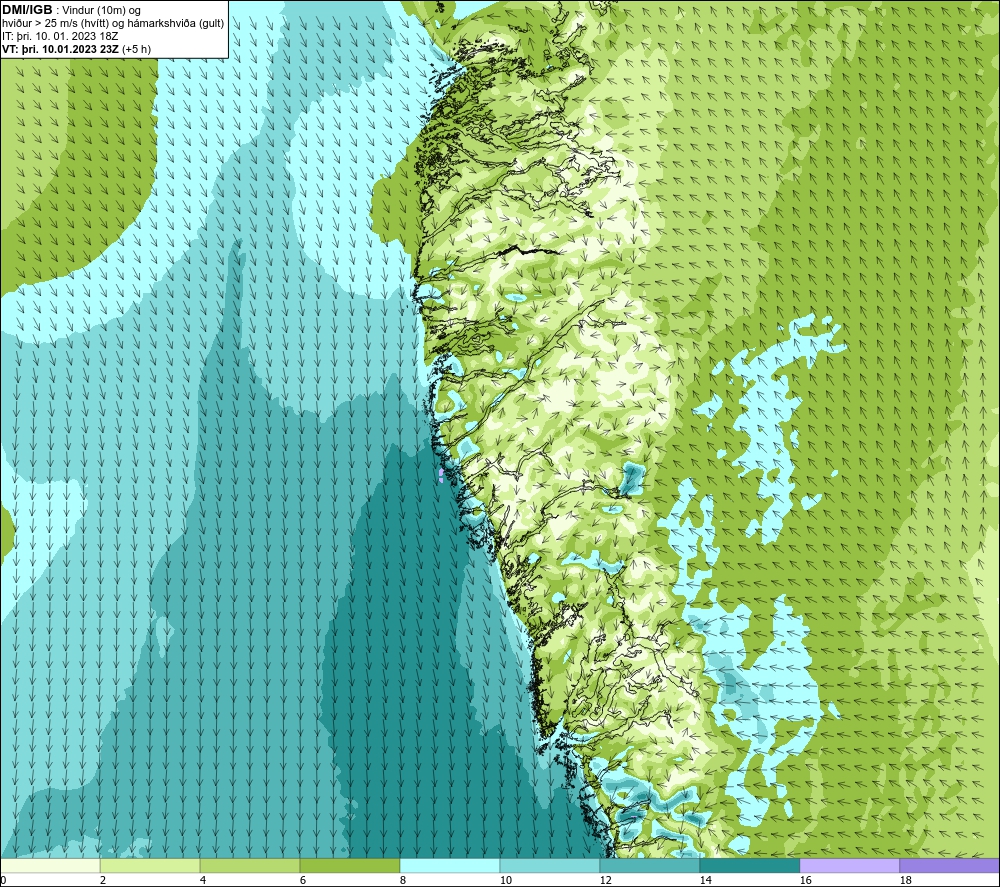Select the color swatch right of 18
Image resolution: width=1000 pixels, height=887 pixels.
tap(950, 865)
